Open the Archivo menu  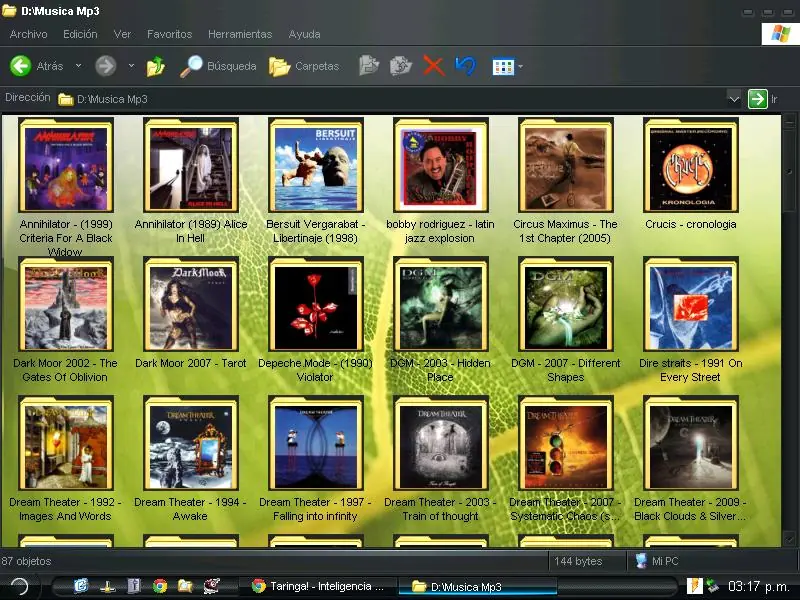29,34
